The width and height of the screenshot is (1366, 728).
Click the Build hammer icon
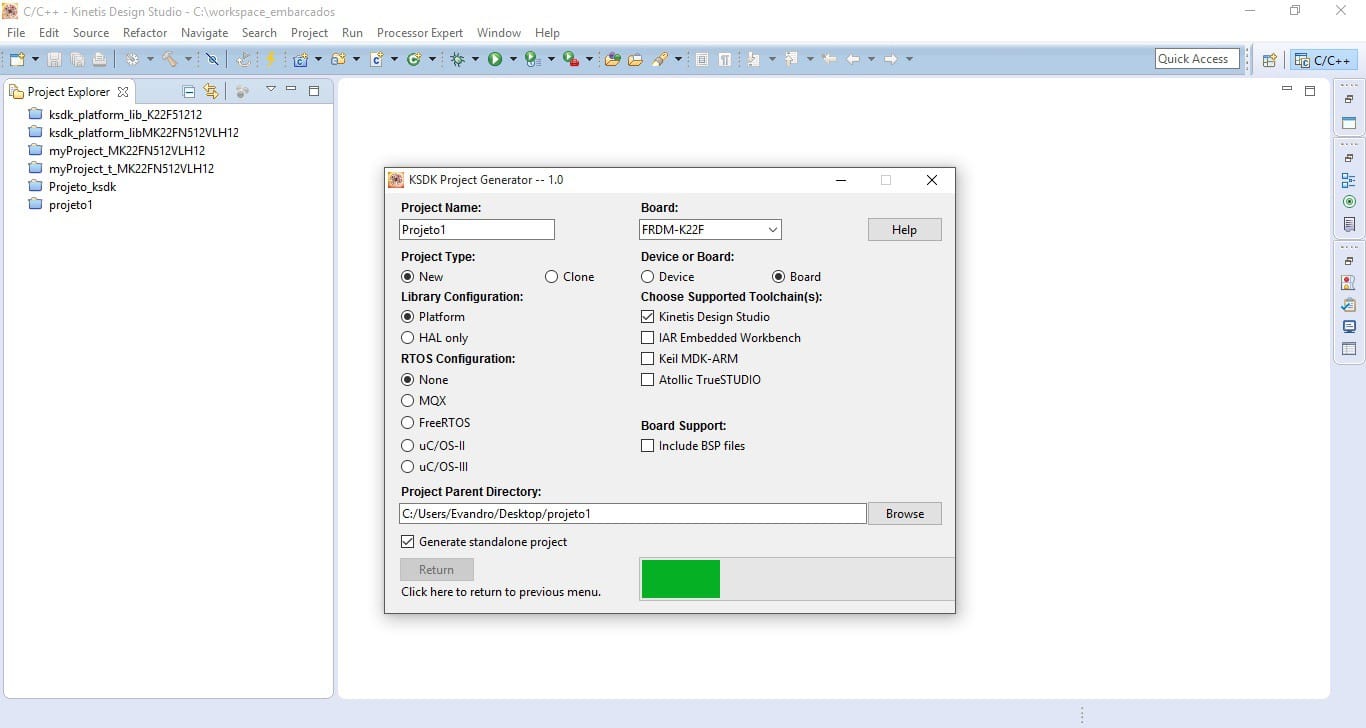170,60
